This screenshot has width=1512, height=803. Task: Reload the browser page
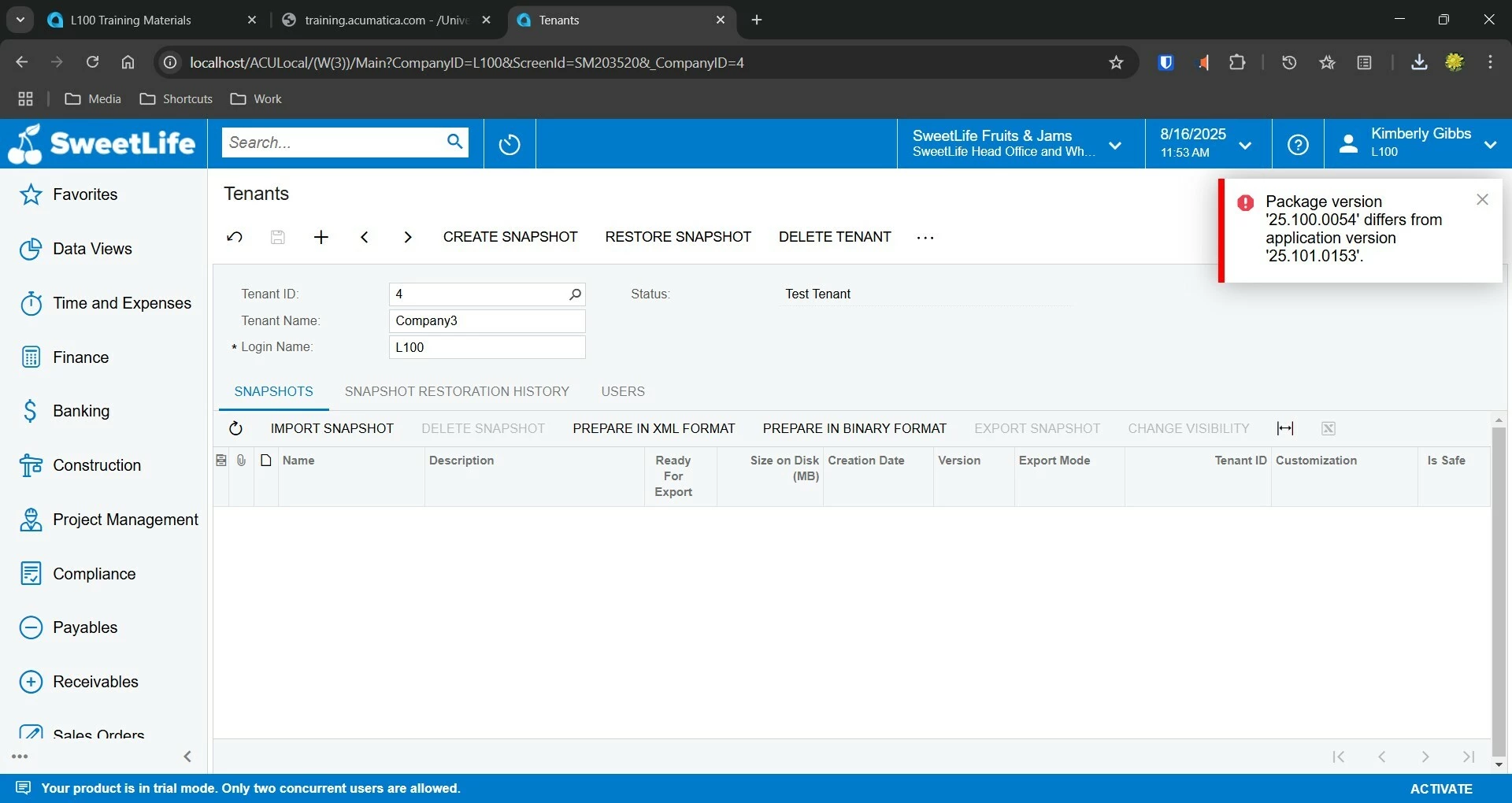click(x=92, y=62)
